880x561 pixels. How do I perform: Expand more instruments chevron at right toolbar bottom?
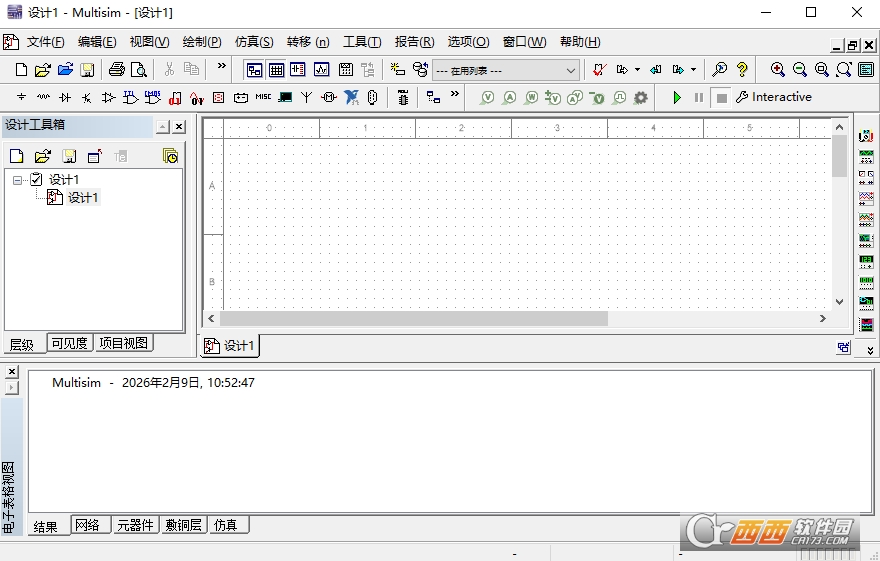pyautogui.click(x=869, y=351)
